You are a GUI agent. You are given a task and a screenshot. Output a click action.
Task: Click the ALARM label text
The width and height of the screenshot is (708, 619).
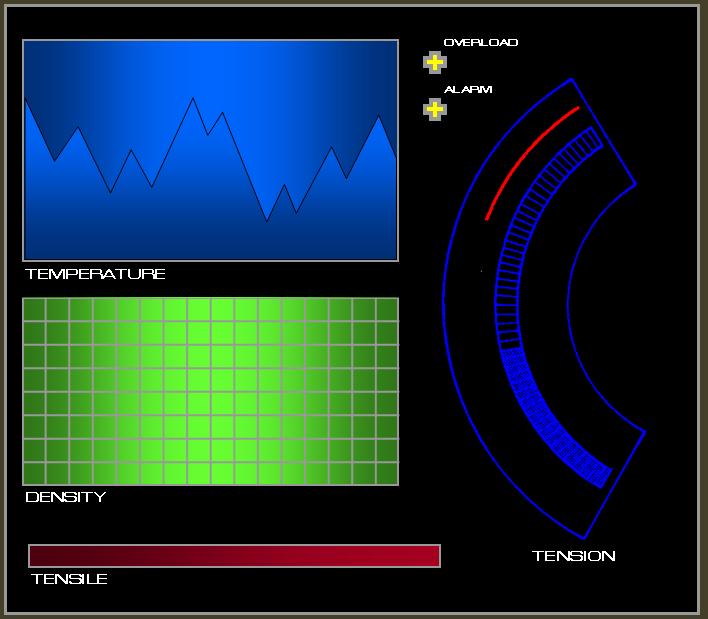(468, 90)
